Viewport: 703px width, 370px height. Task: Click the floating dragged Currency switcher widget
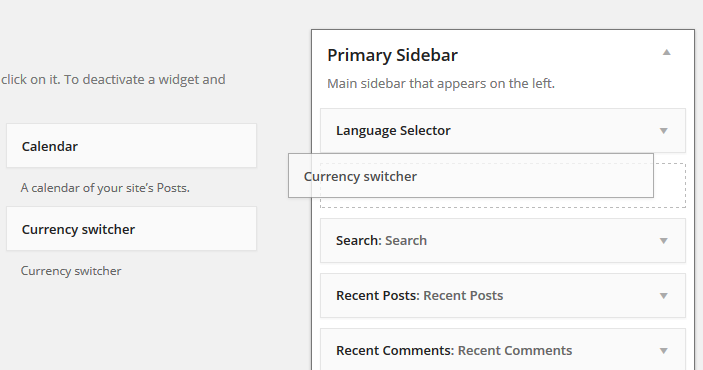click(471, 176)
